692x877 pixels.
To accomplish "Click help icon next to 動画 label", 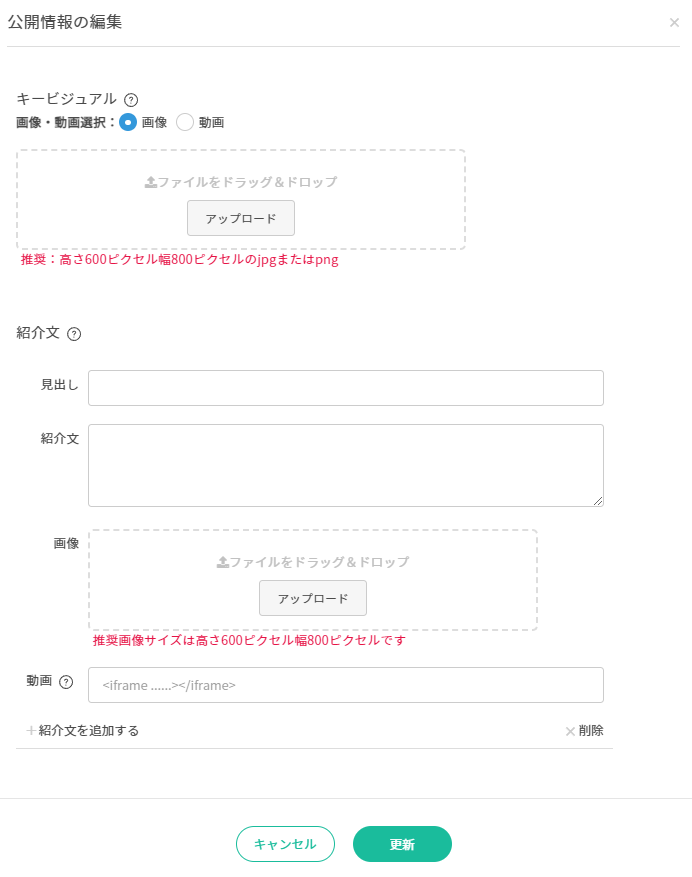I will coord(66,682).
